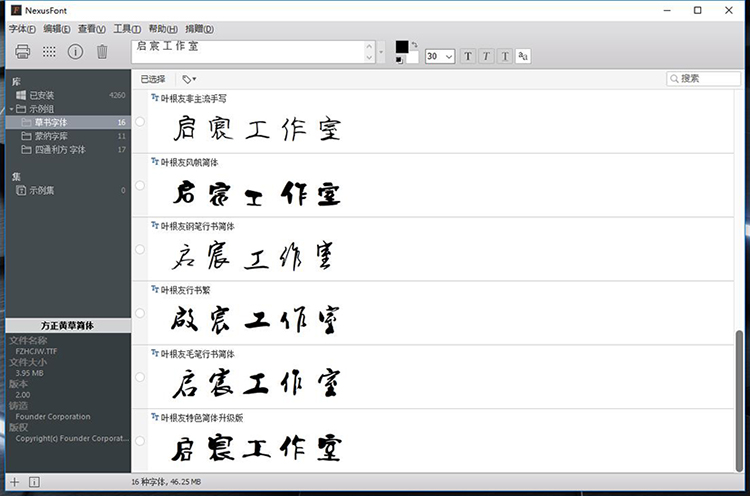Click Founder Corporation foundry text
This screenshot has height=496, width=750.
pyautogui.click(x=53, y=417)
